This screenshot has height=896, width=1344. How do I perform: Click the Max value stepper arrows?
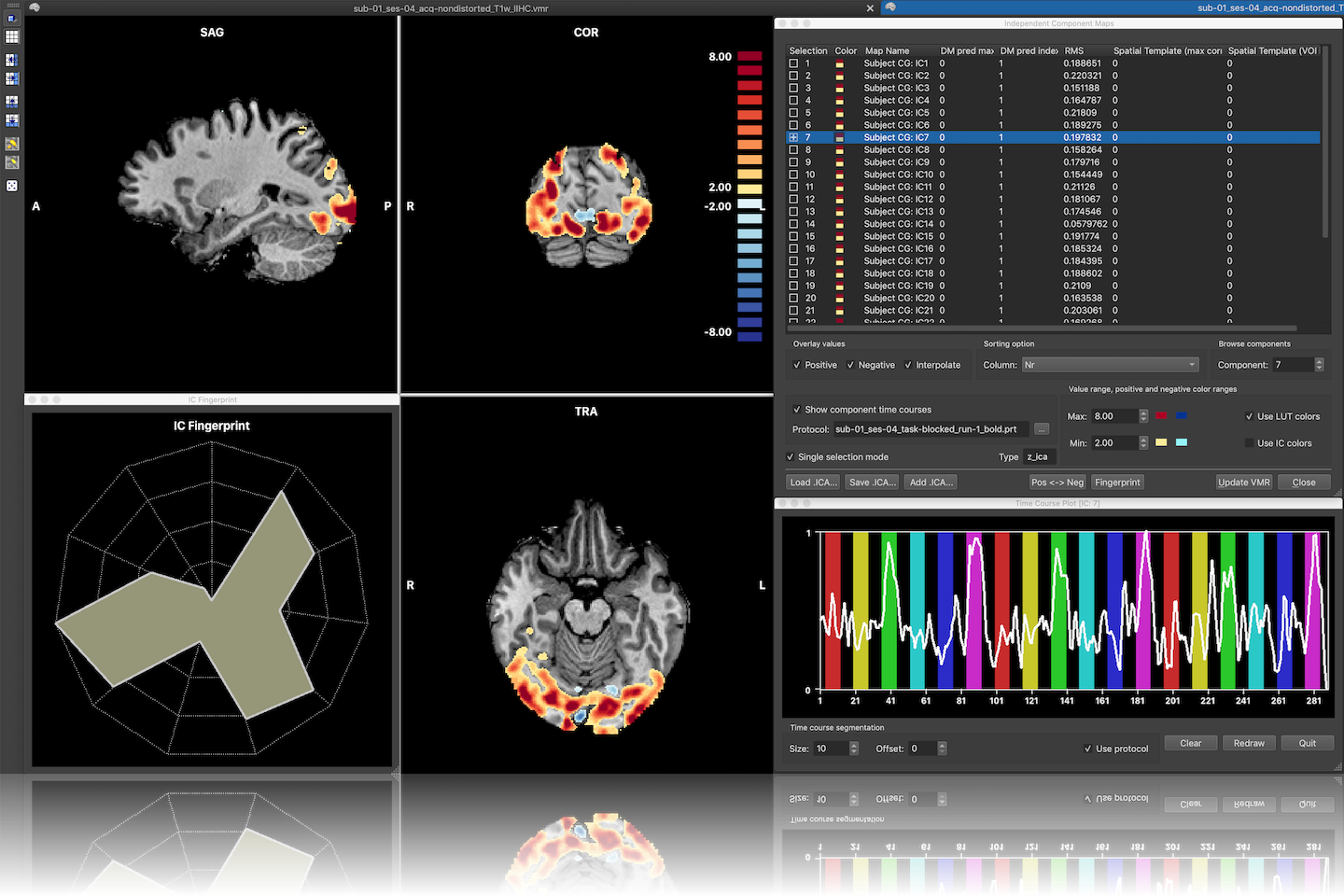point(1143,416)
